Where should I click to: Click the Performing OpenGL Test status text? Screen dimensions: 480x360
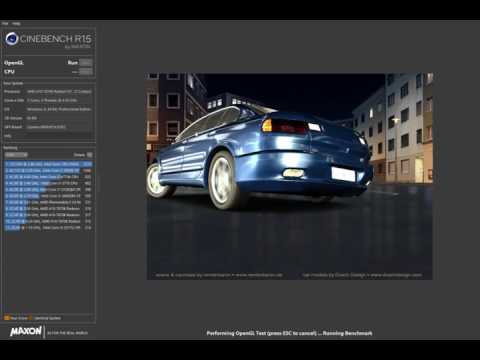pos(289,333)
